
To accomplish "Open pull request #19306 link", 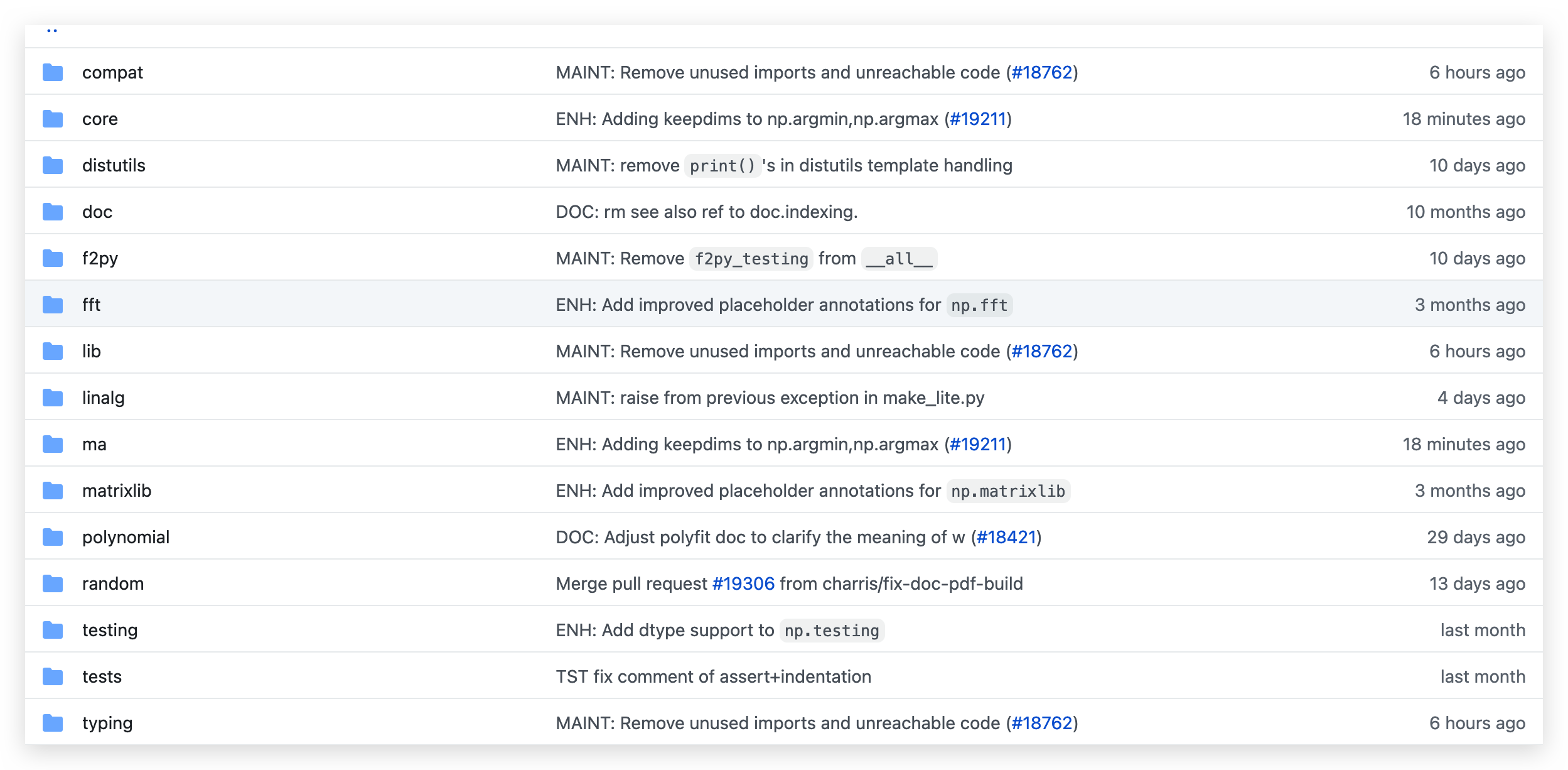I will pos(743,584).
